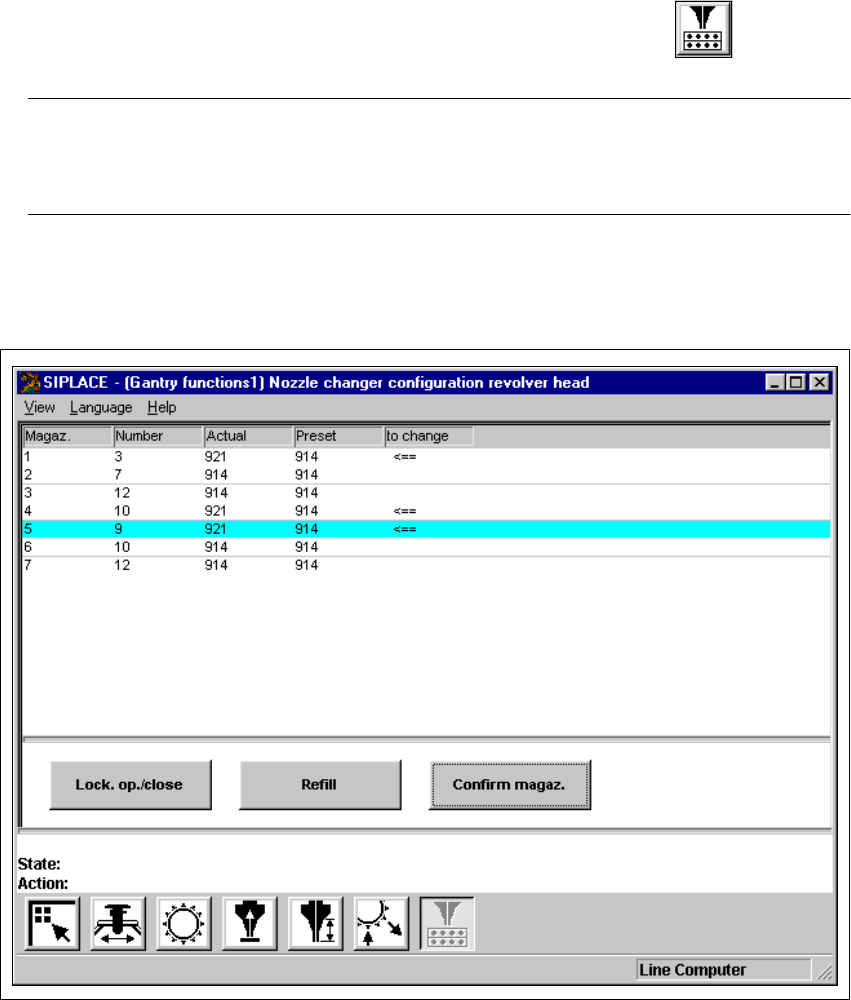The width and height of the screenshot is (851, 1000).
Task: Click the Line Computer status bar field
Action: (723, 970)
